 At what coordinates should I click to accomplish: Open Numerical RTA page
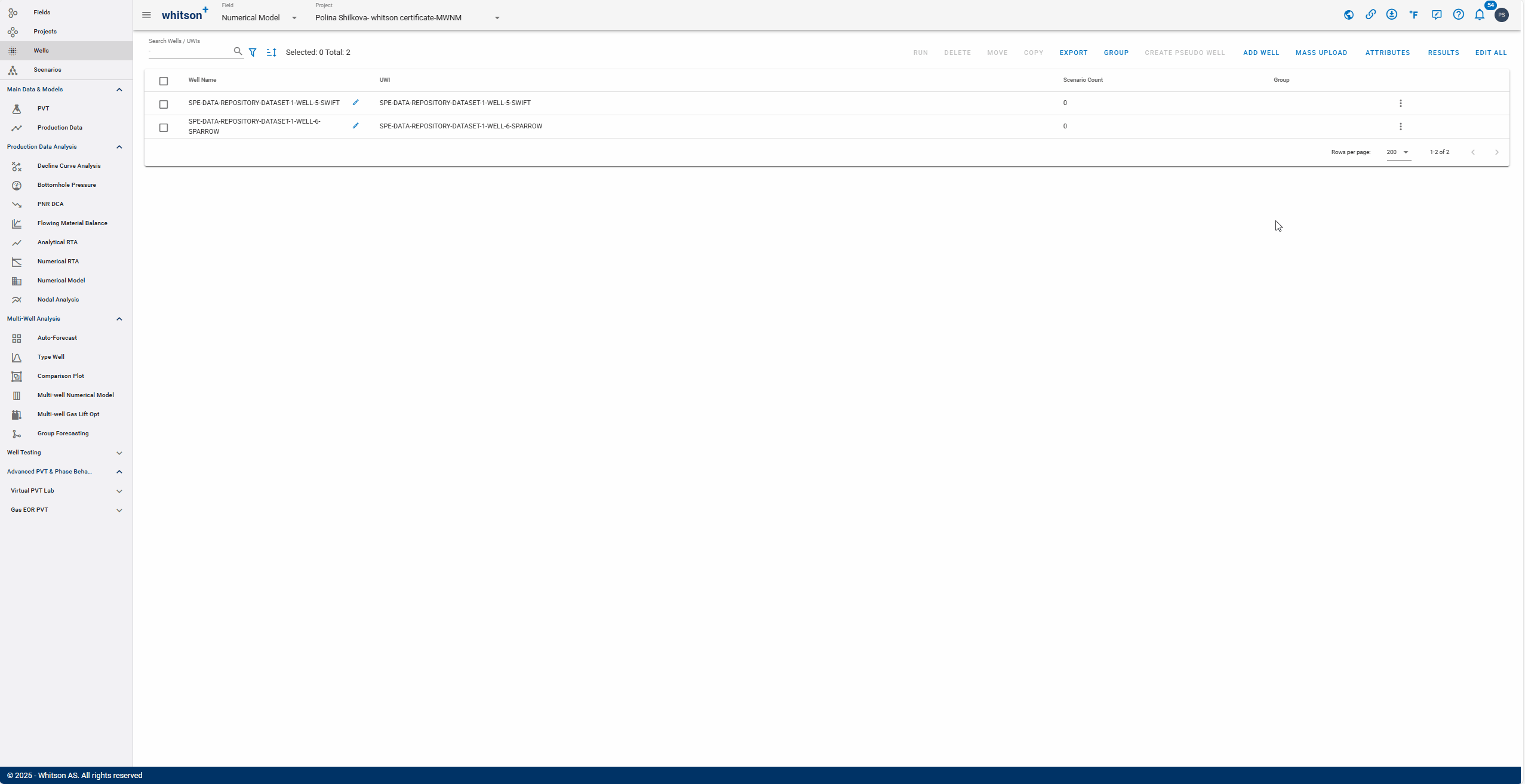coord(66,262)
